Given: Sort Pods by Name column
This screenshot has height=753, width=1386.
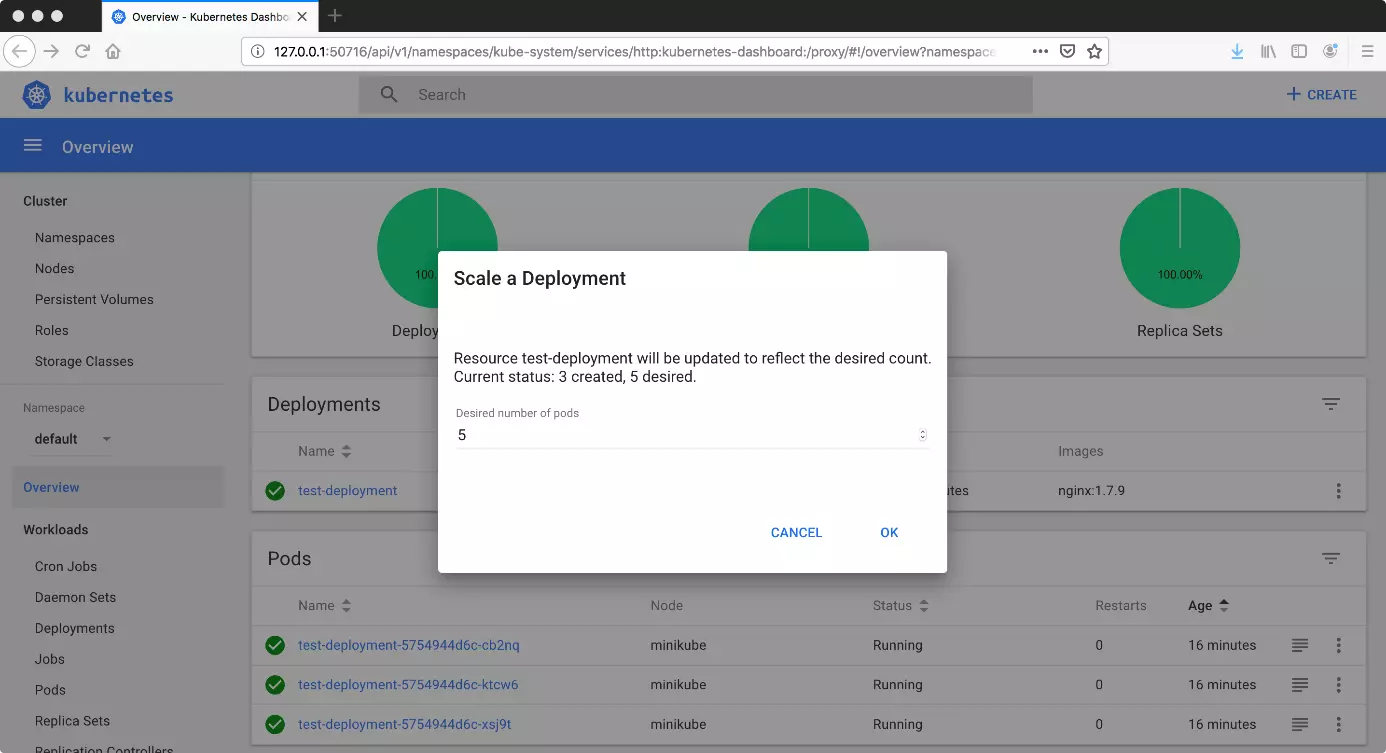Looking at the screenshot, I should pos(324,605).
